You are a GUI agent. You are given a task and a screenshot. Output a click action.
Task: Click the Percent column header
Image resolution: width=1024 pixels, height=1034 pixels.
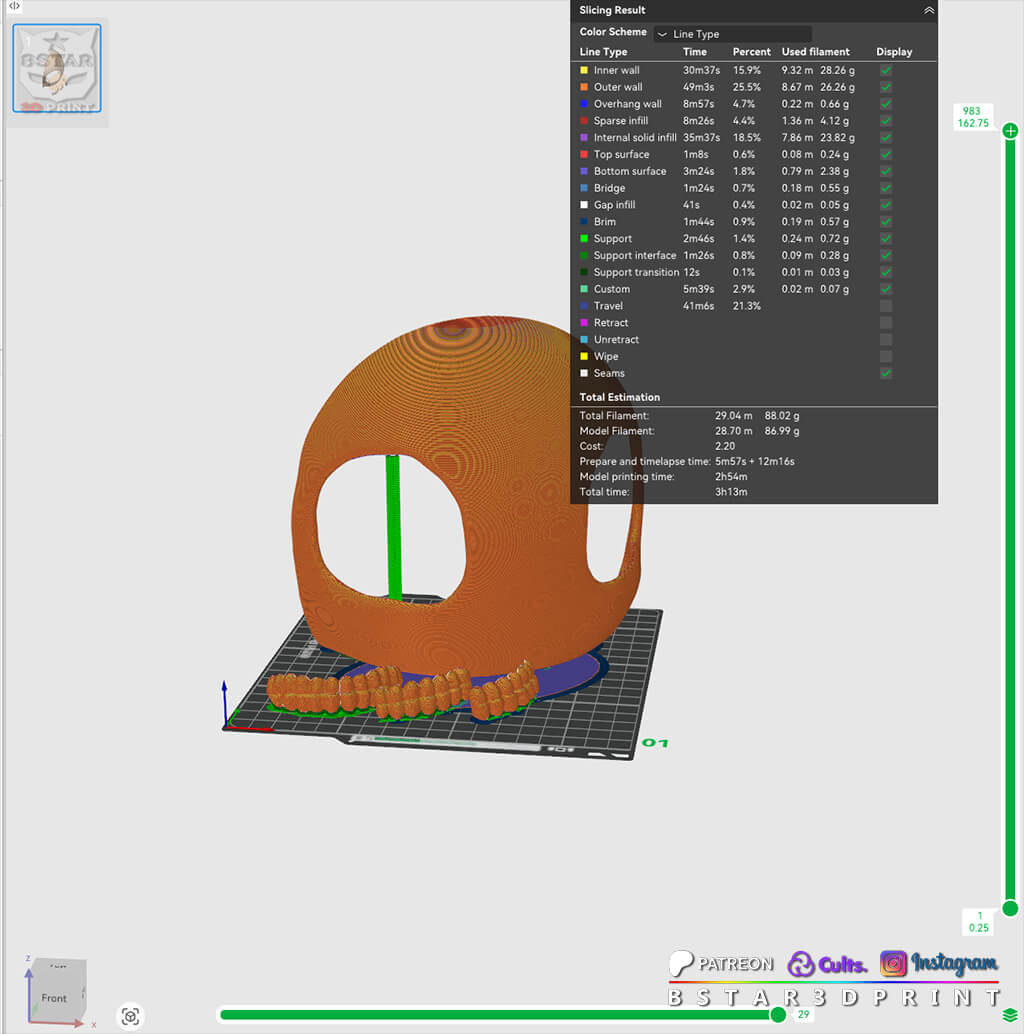[752, 51]
